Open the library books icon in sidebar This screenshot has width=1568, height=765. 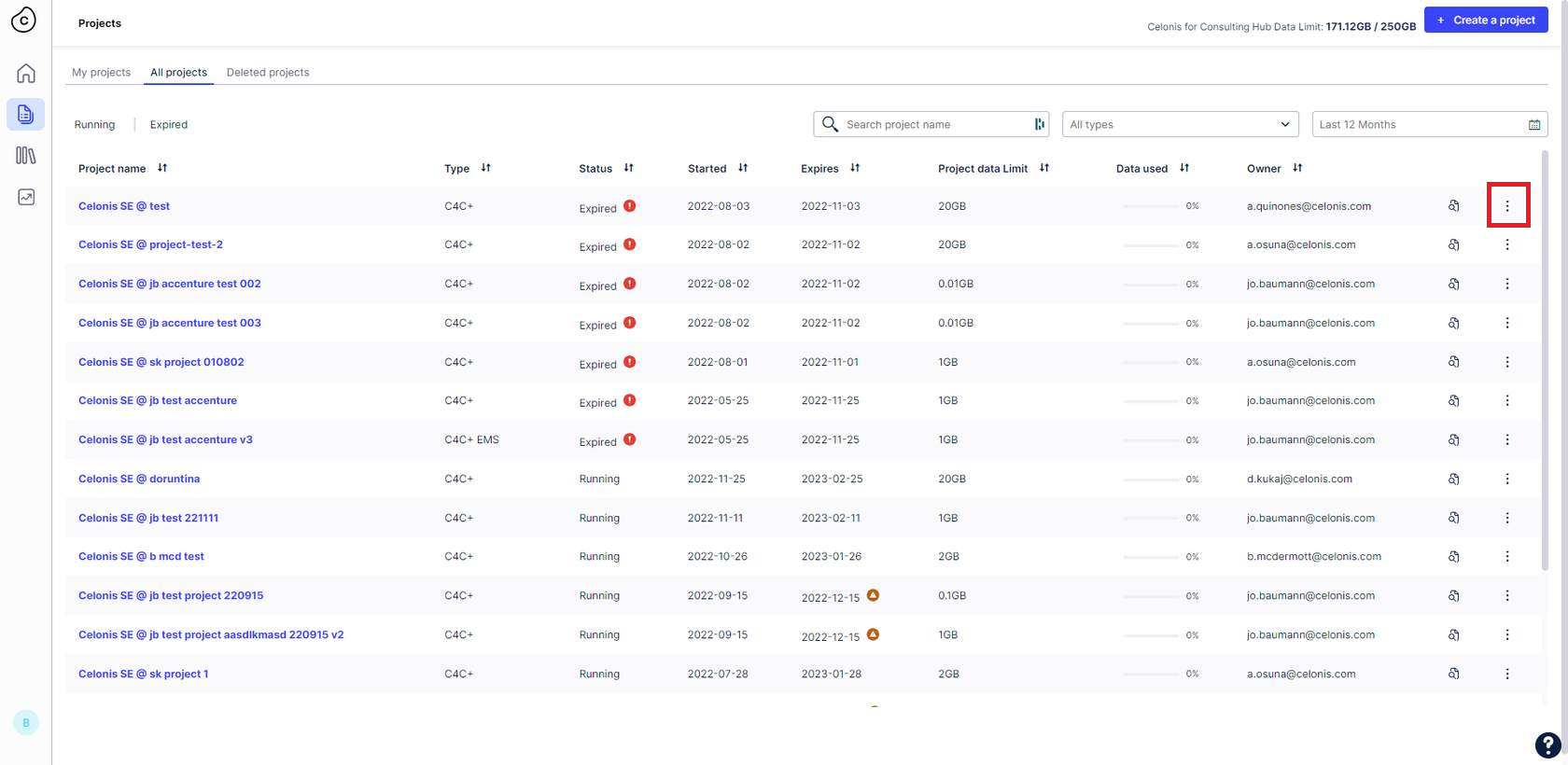26,156
